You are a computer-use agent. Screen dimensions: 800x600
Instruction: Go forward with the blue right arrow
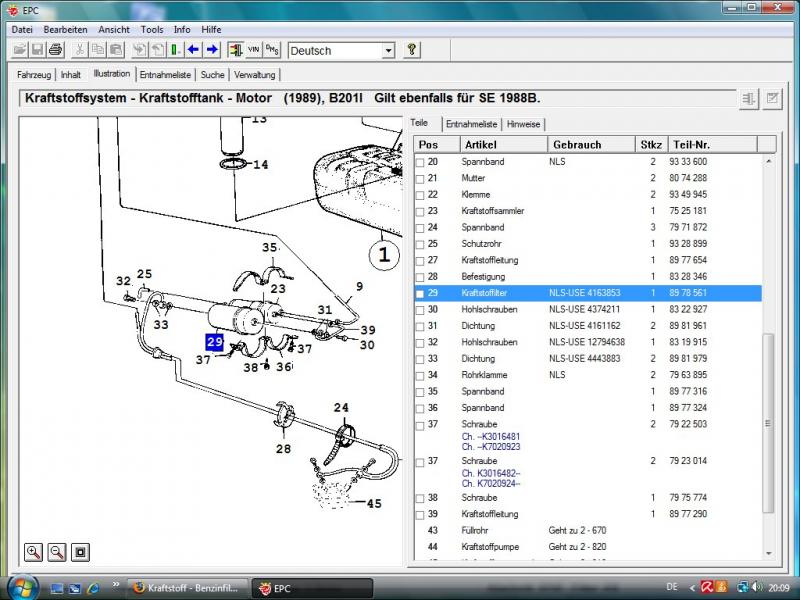212,50
